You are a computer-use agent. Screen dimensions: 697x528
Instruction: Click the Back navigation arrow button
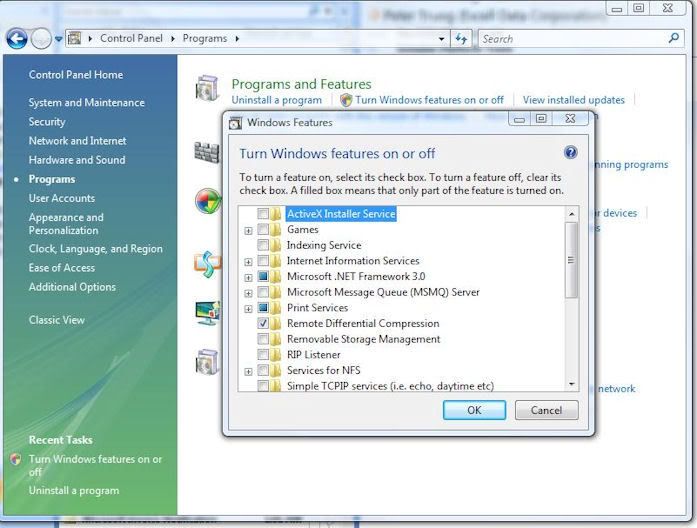click(x=16, y=39)
